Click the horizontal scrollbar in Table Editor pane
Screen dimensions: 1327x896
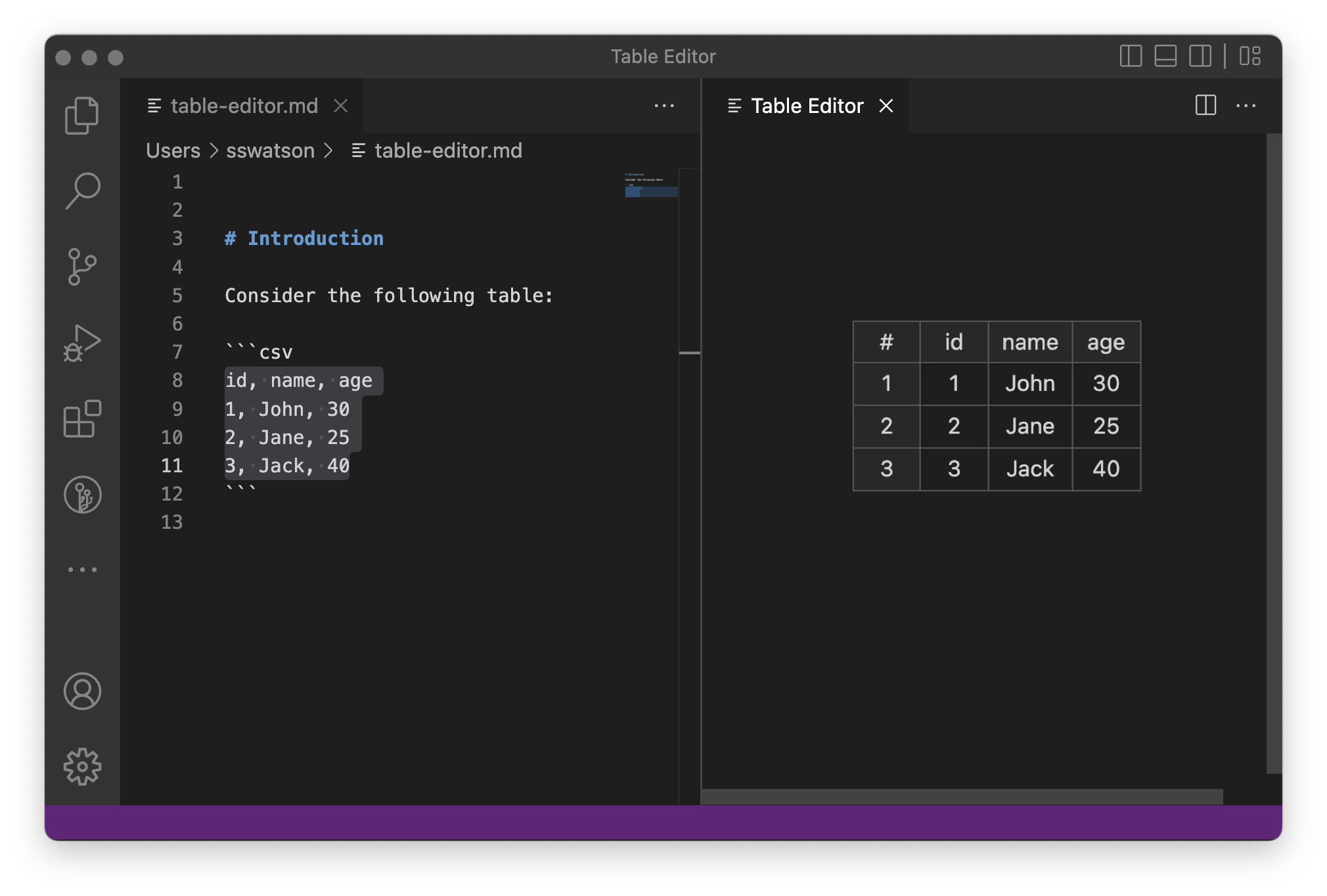coord(962,796)
